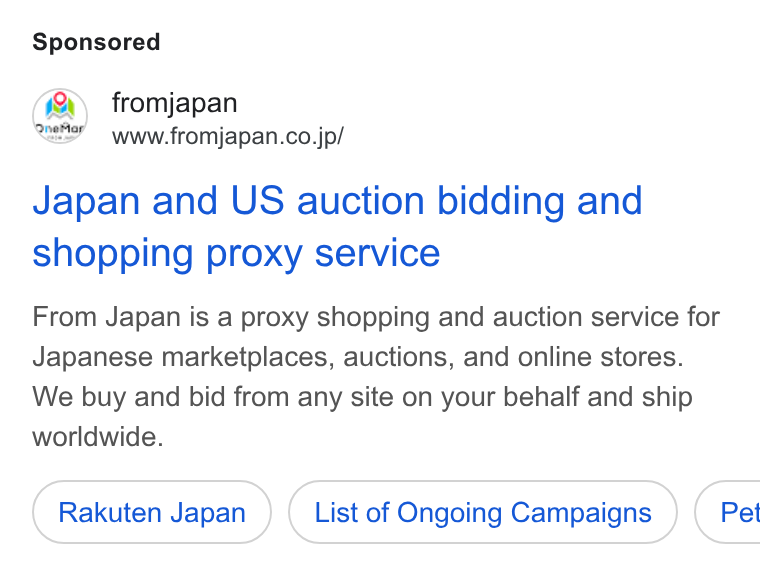Click the red map pin in the logo
This screenshot has height=576, width=760.
[60, 100]
